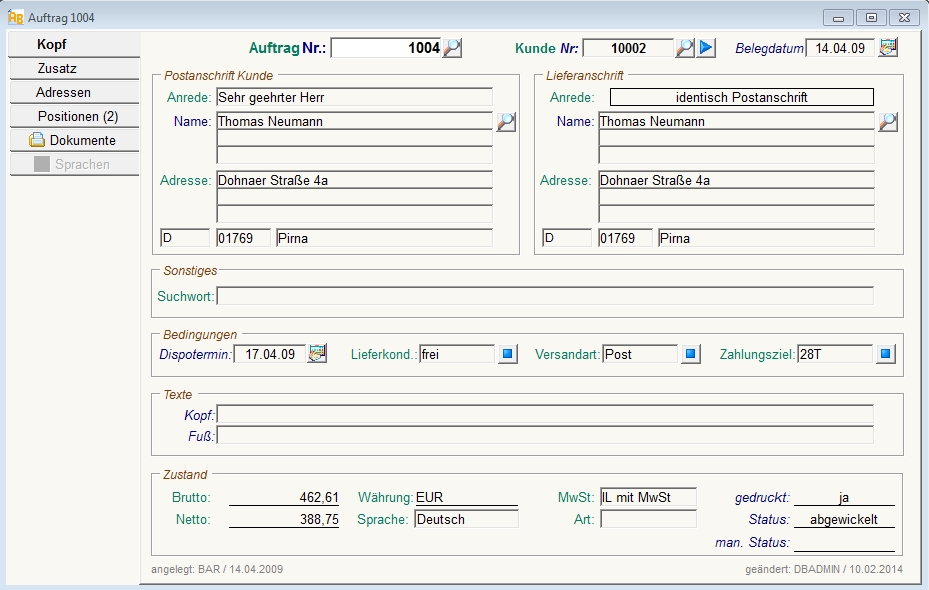Click the magnifier icon beside Kunde Nr.

tap(685, 48)
